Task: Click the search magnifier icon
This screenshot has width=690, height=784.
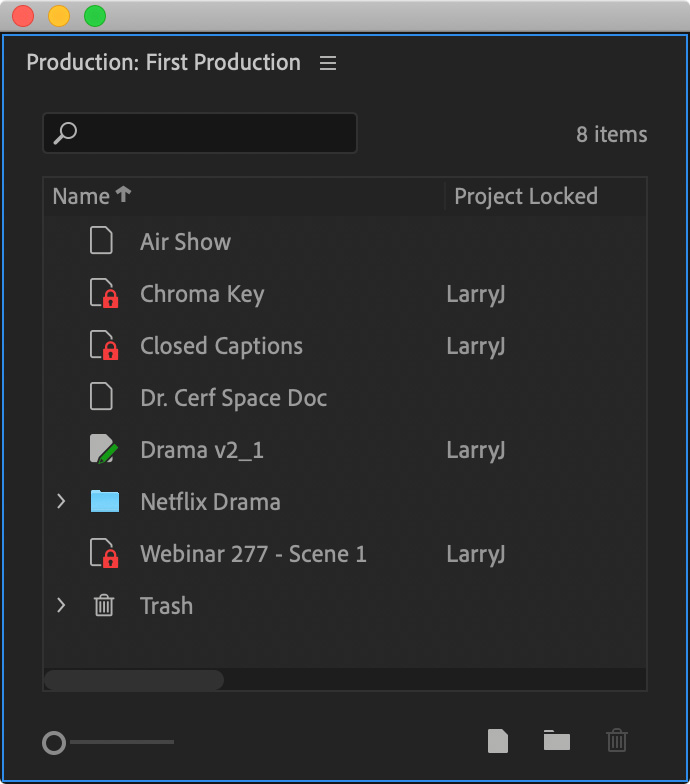Action: [65, 133]
